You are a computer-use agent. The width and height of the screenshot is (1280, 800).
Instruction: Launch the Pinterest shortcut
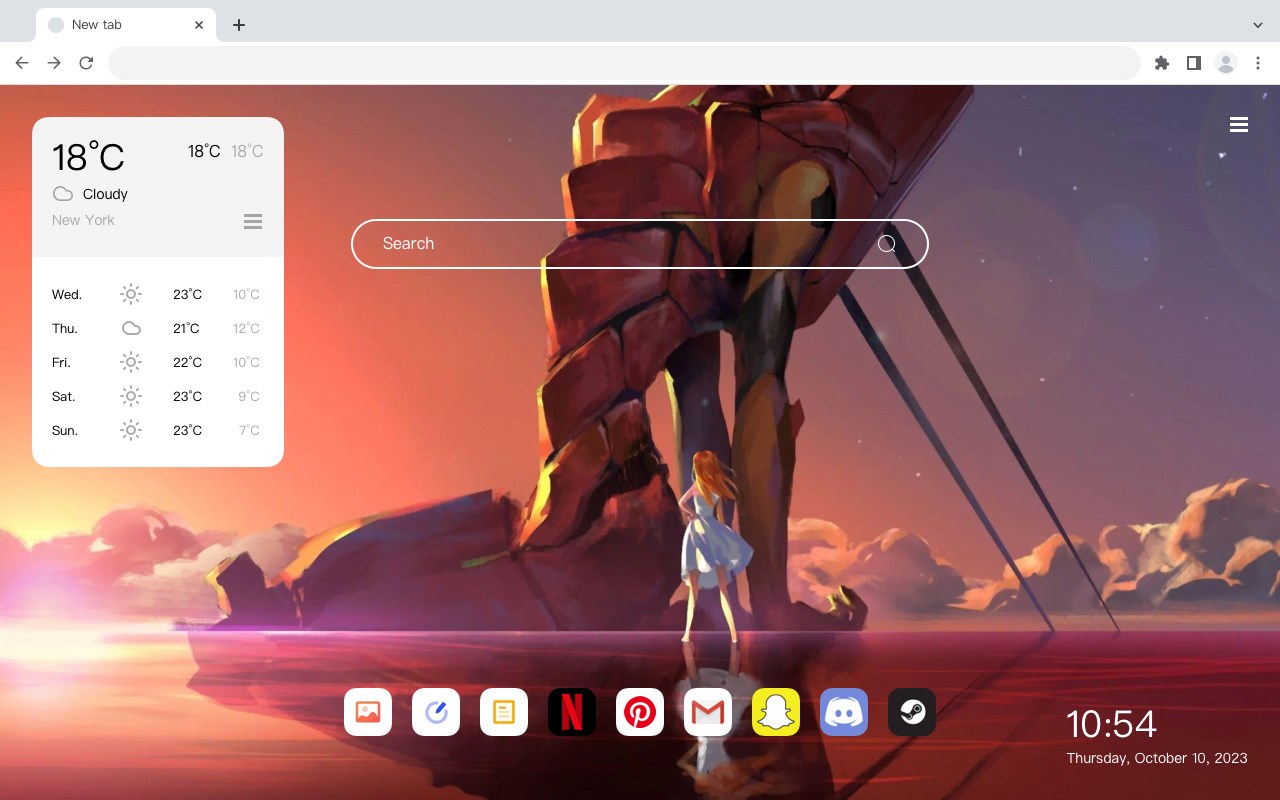(640, 712)
